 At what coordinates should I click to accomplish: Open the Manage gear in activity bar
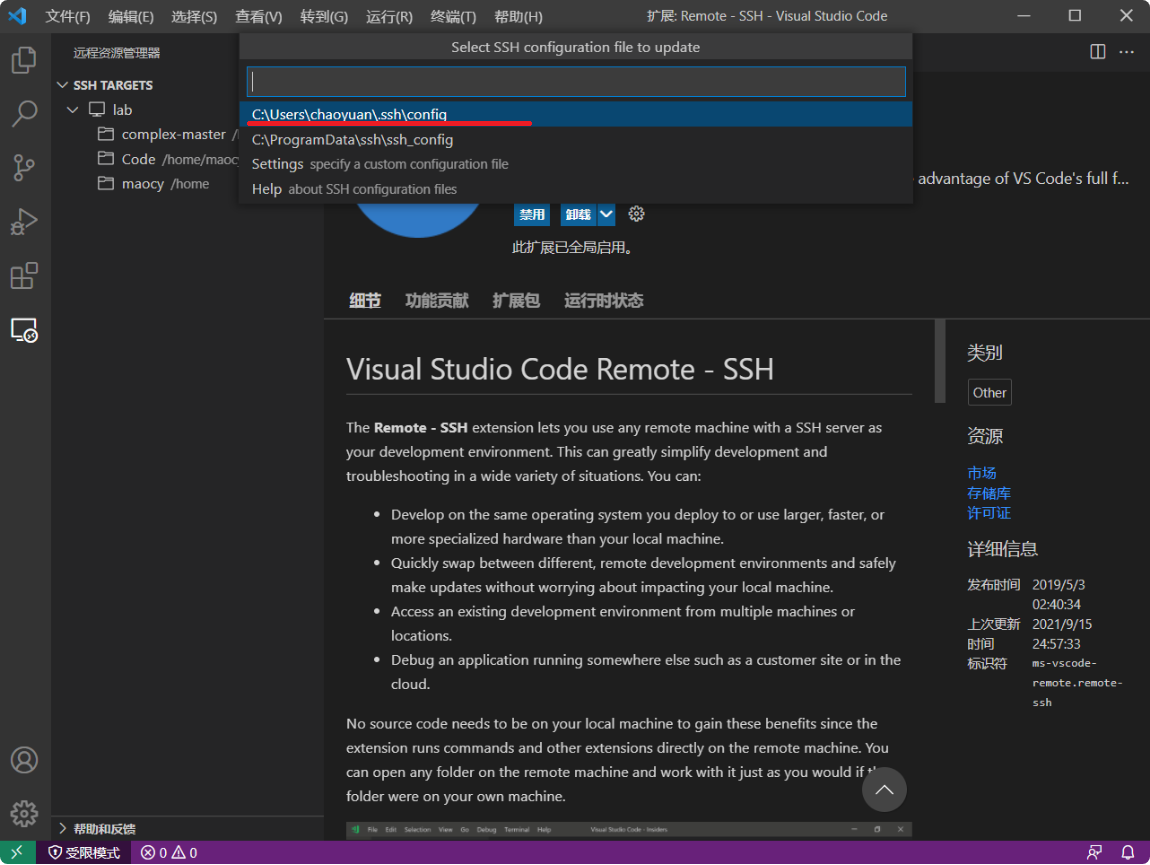point(24,814)
